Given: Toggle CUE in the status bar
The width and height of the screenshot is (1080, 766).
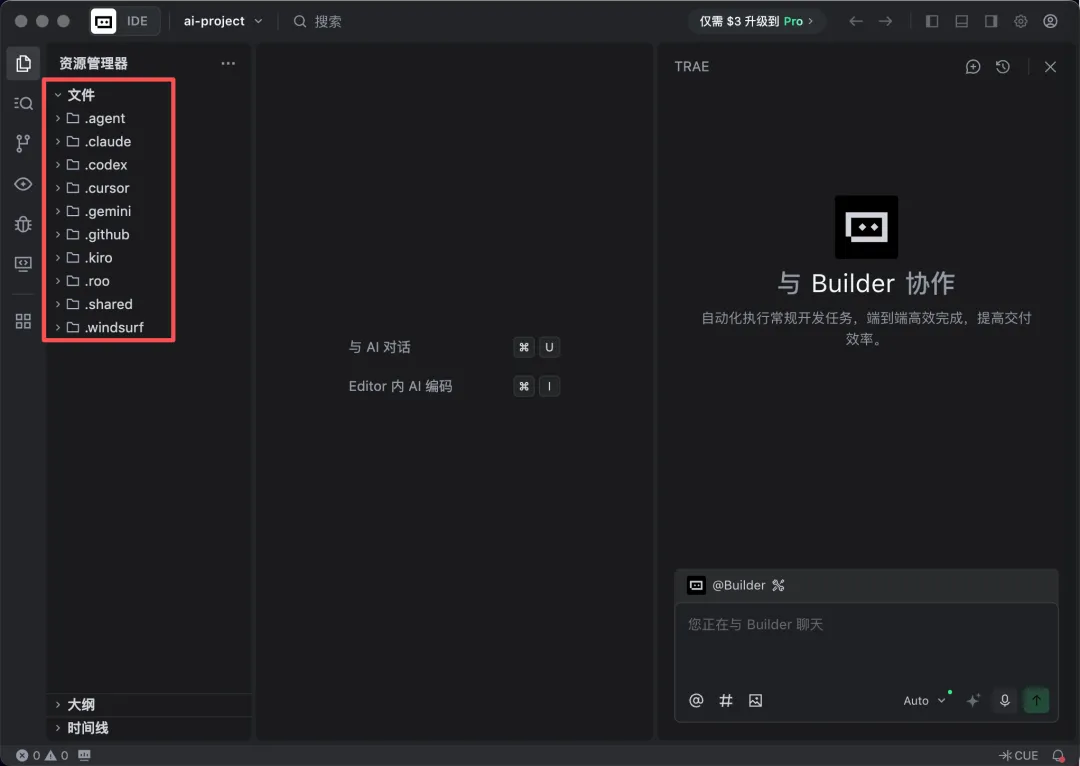Looking at the screenshot, I should pos(1019,756).
